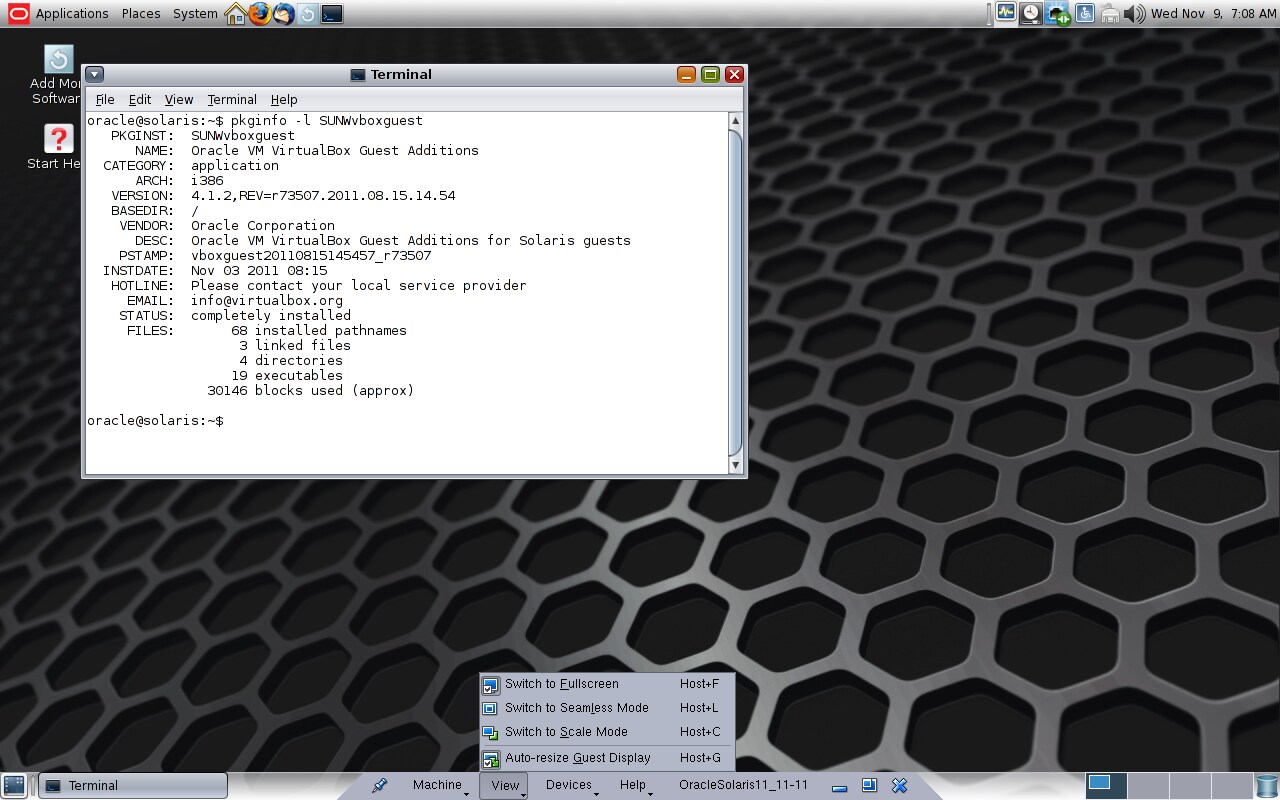The image size is (1280, 800).
Task: Switch to Fullscreen mode
Action: (561, 684)
